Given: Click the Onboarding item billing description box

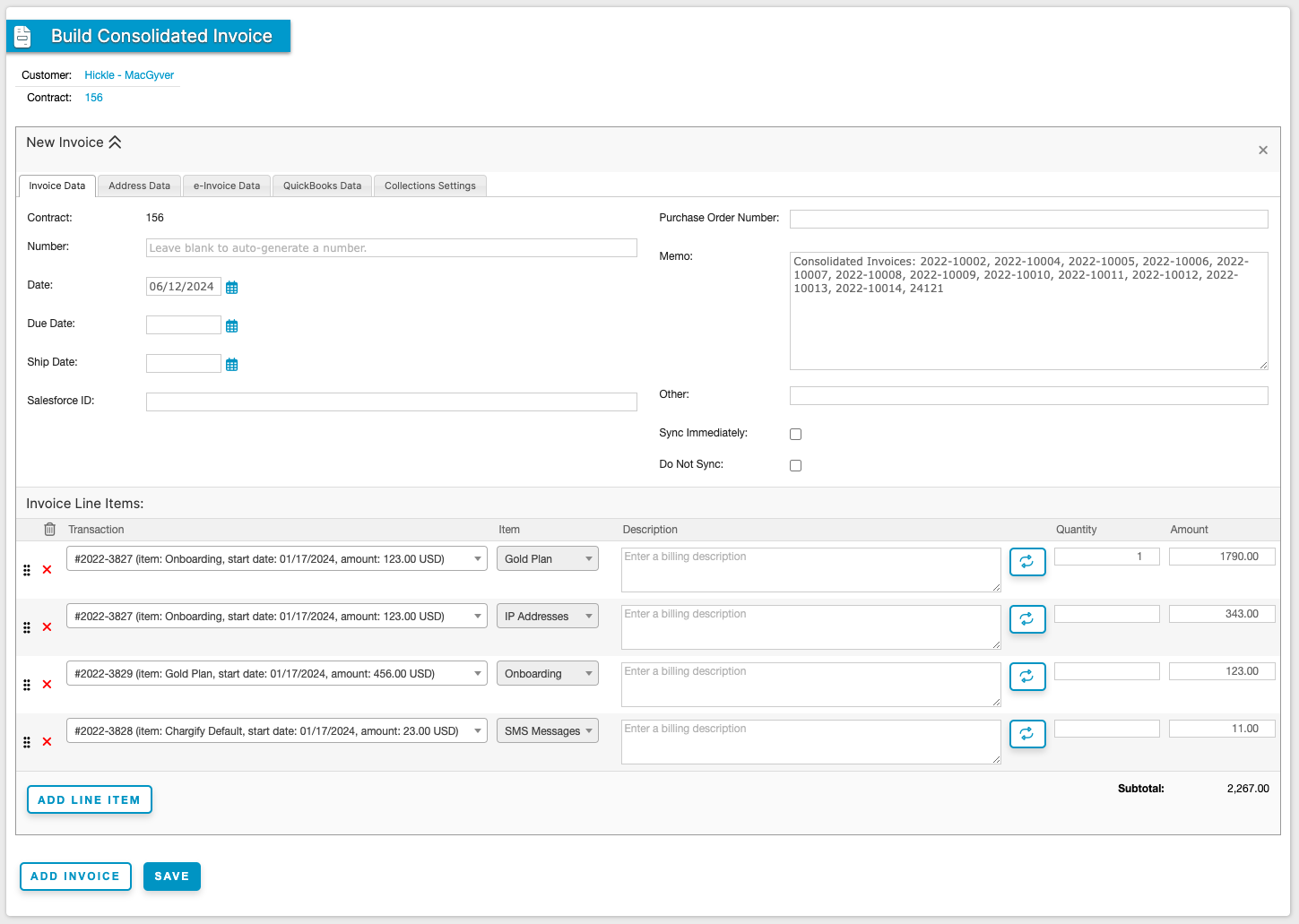Looking at the screenshot, I should [811, 685].
